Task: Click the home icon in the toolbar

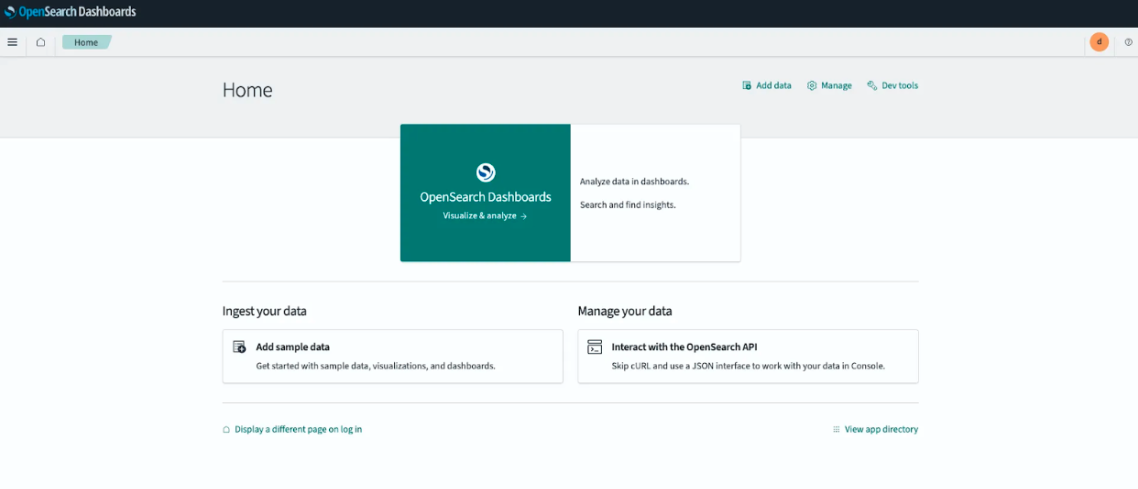Action: (x=41, y=42)
